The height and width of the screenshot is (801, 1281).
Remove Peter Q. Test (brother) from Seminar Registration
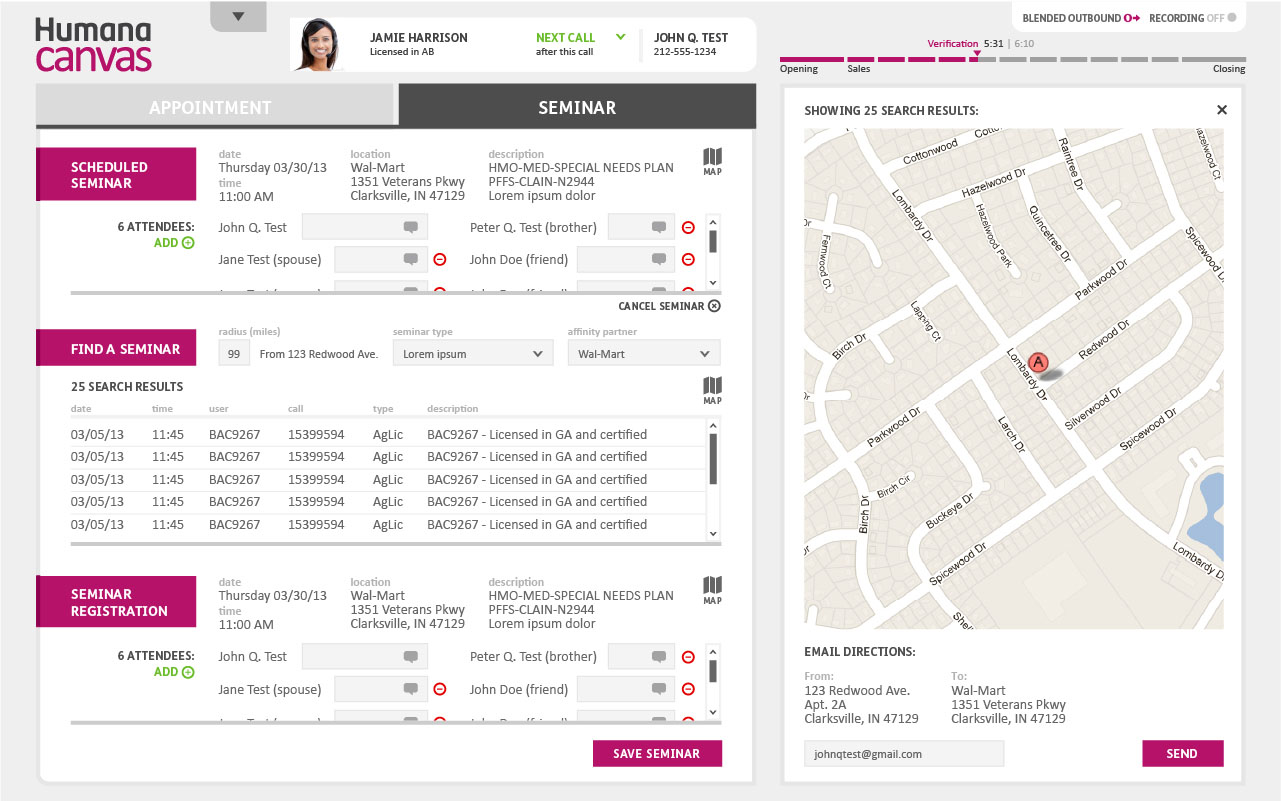[x=688, y=657]
